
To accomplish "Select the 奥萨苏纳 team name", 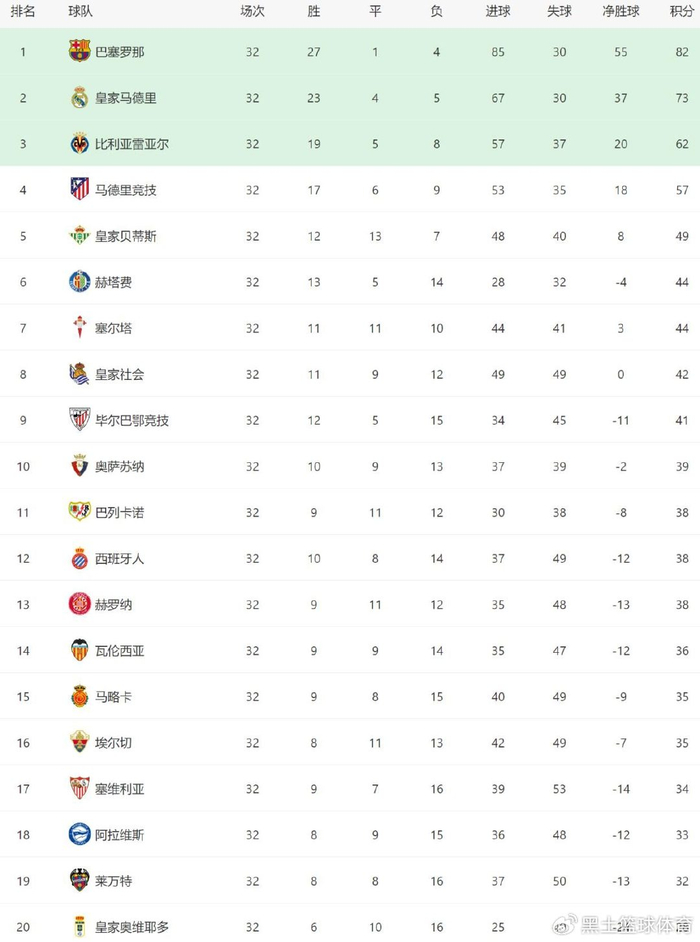I will [119, 466].
